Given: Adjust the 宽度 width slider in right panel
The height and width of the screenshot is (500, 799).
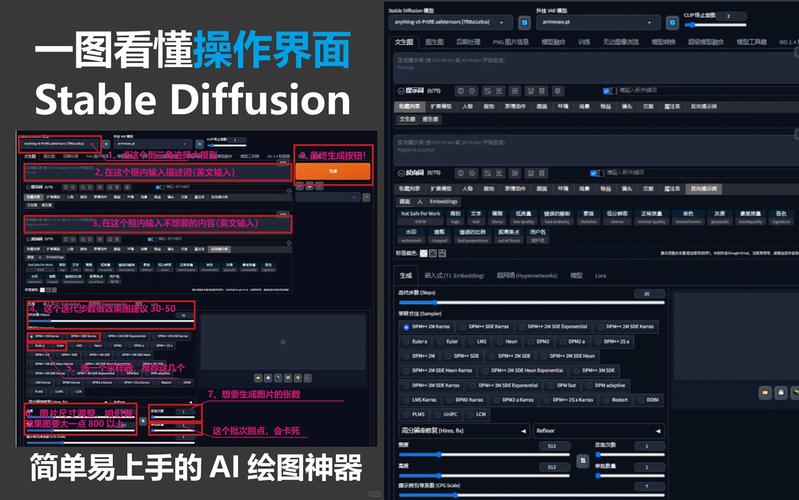Looking at the screenshot, I should [x=484, y=455].
